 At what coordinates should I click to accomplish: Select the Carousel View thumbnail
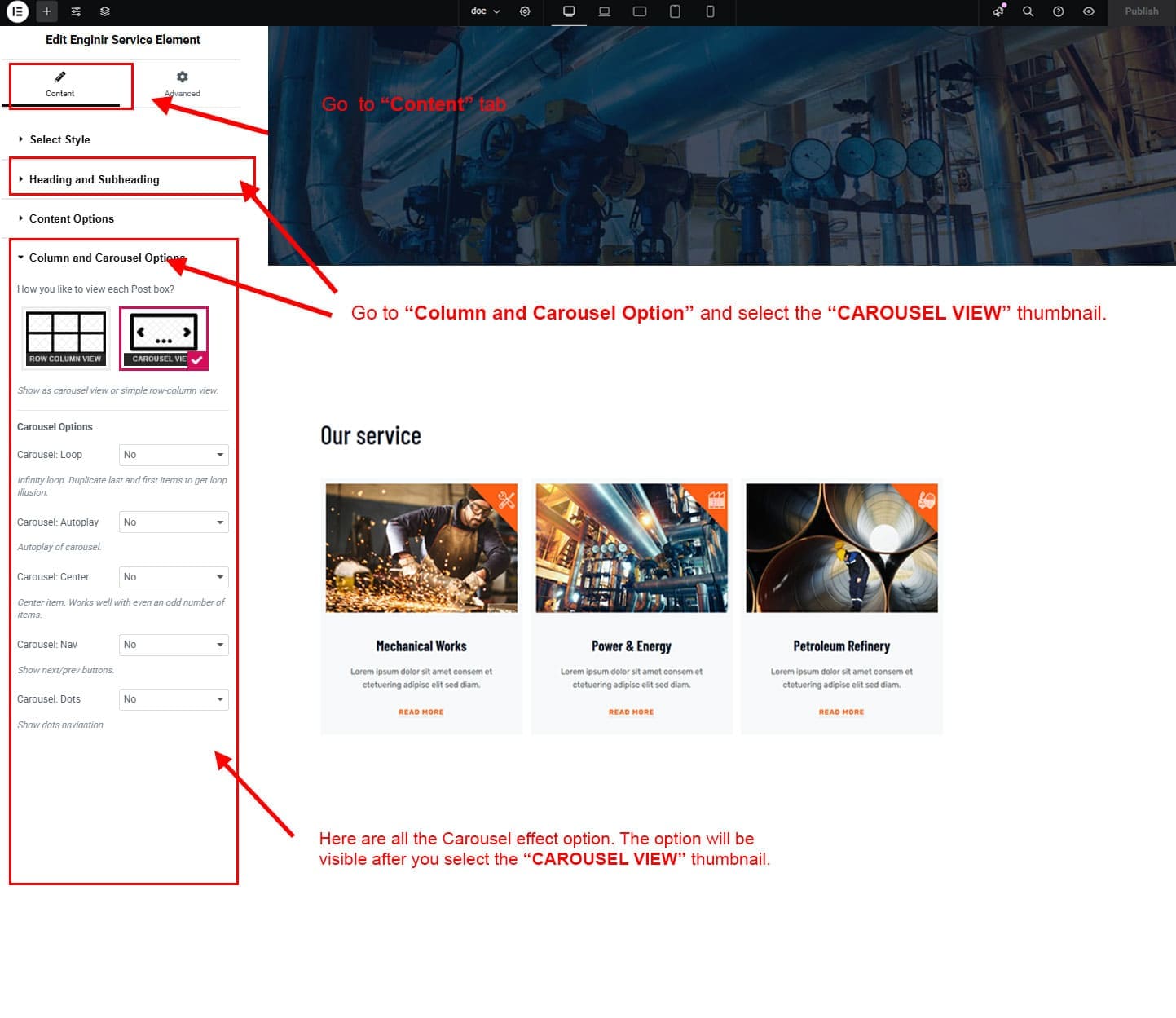(x=164, y=338)
